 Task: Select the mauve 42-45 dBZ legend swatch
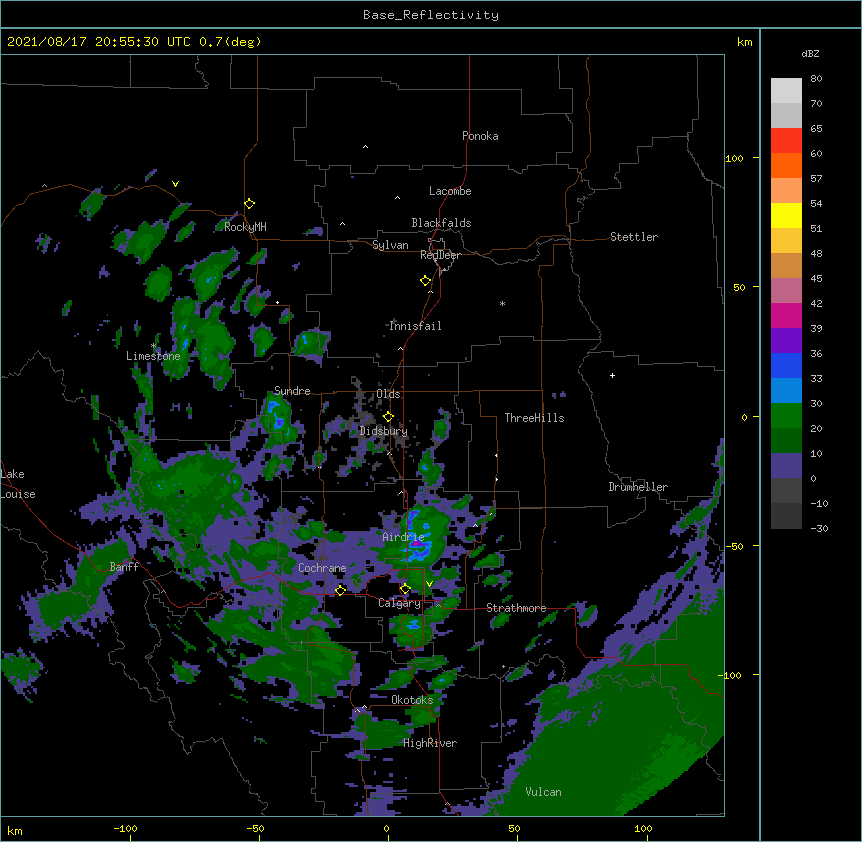pos(786,290)
